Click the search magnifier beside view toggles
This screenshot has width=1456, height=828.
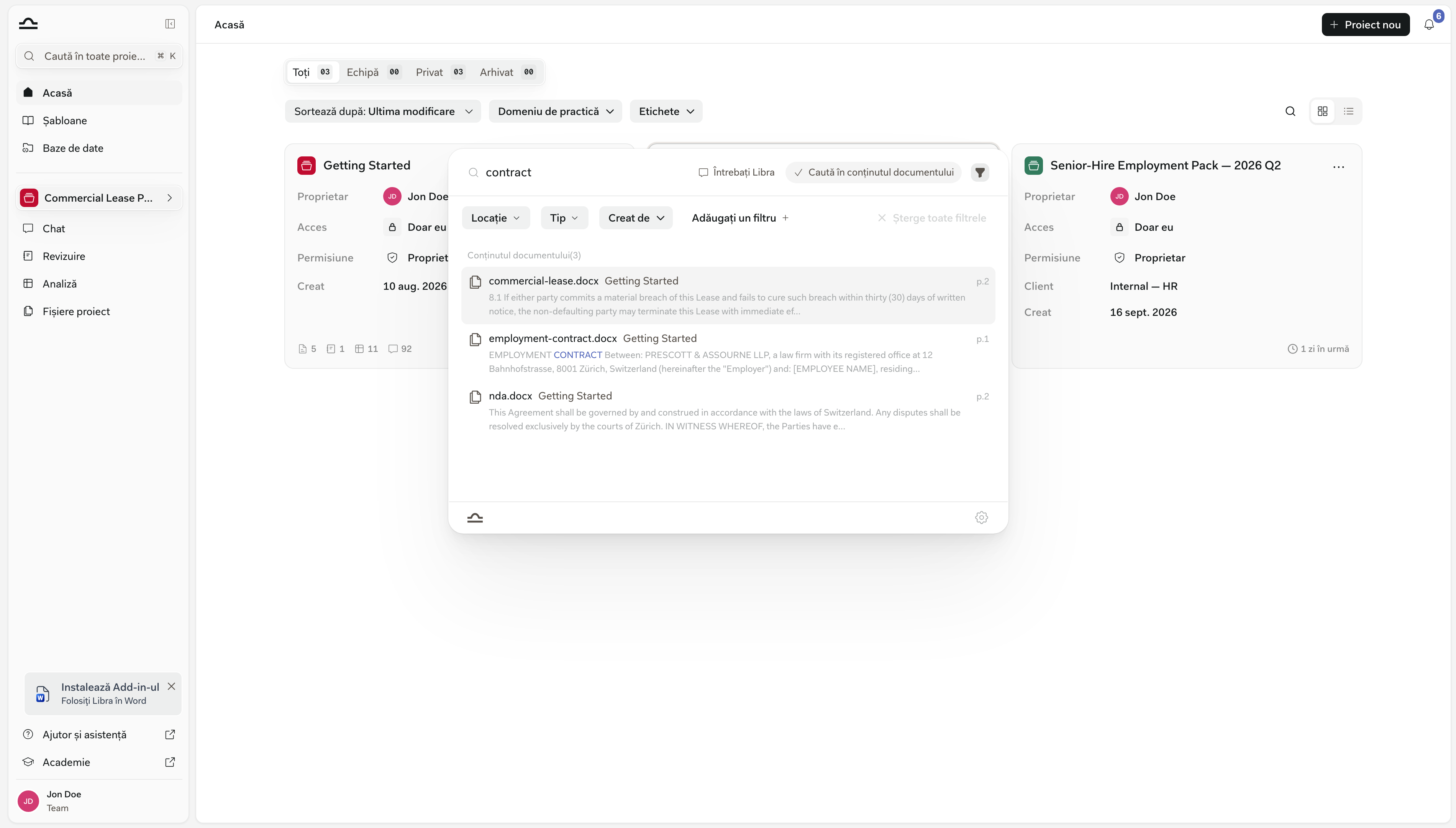tap(1290, 112)
